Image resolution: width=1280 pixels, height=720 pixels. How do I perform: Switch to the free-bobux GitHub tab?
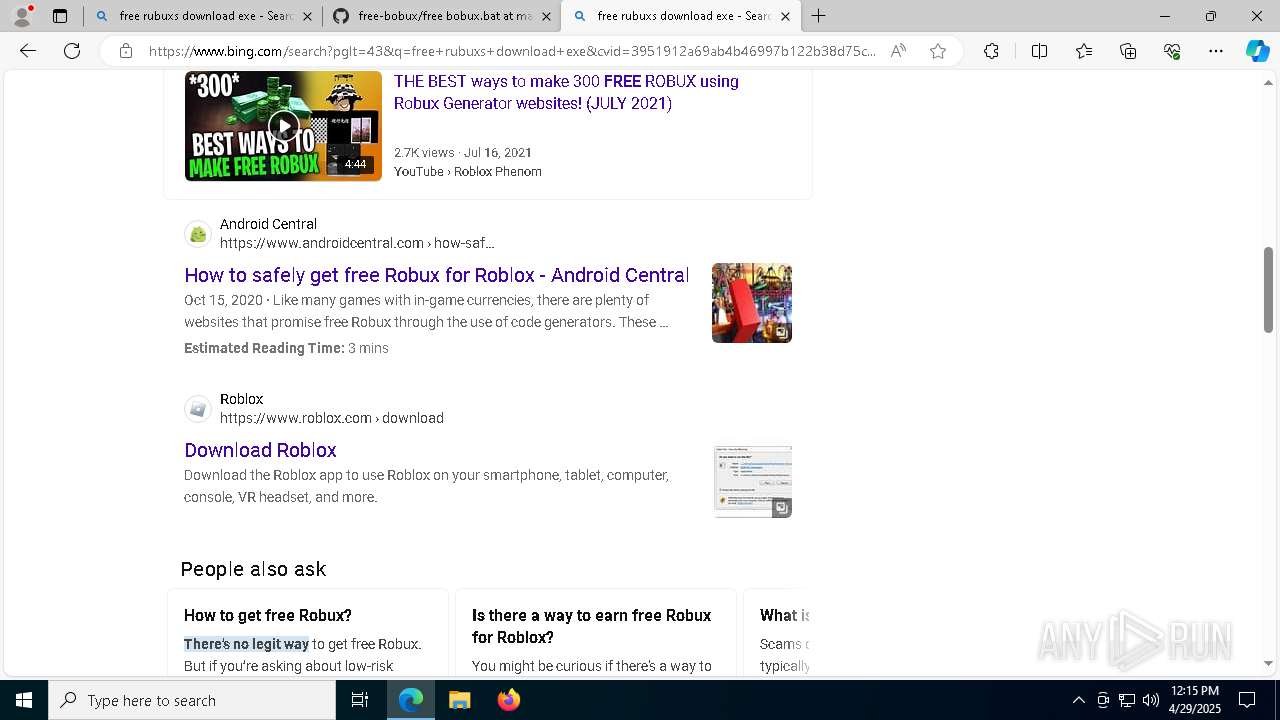pyautogui.click(x=441, y=16)
